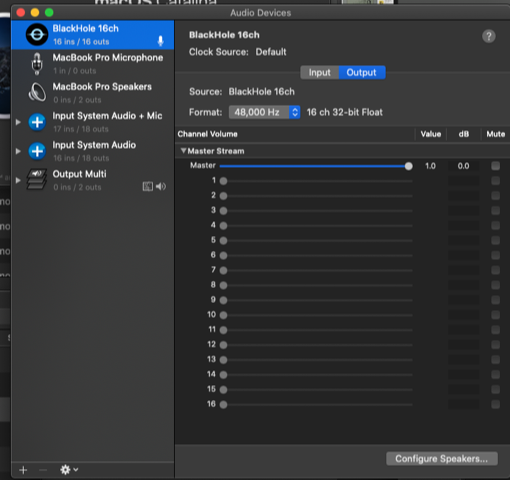Click the dB column header

[464, 134]
